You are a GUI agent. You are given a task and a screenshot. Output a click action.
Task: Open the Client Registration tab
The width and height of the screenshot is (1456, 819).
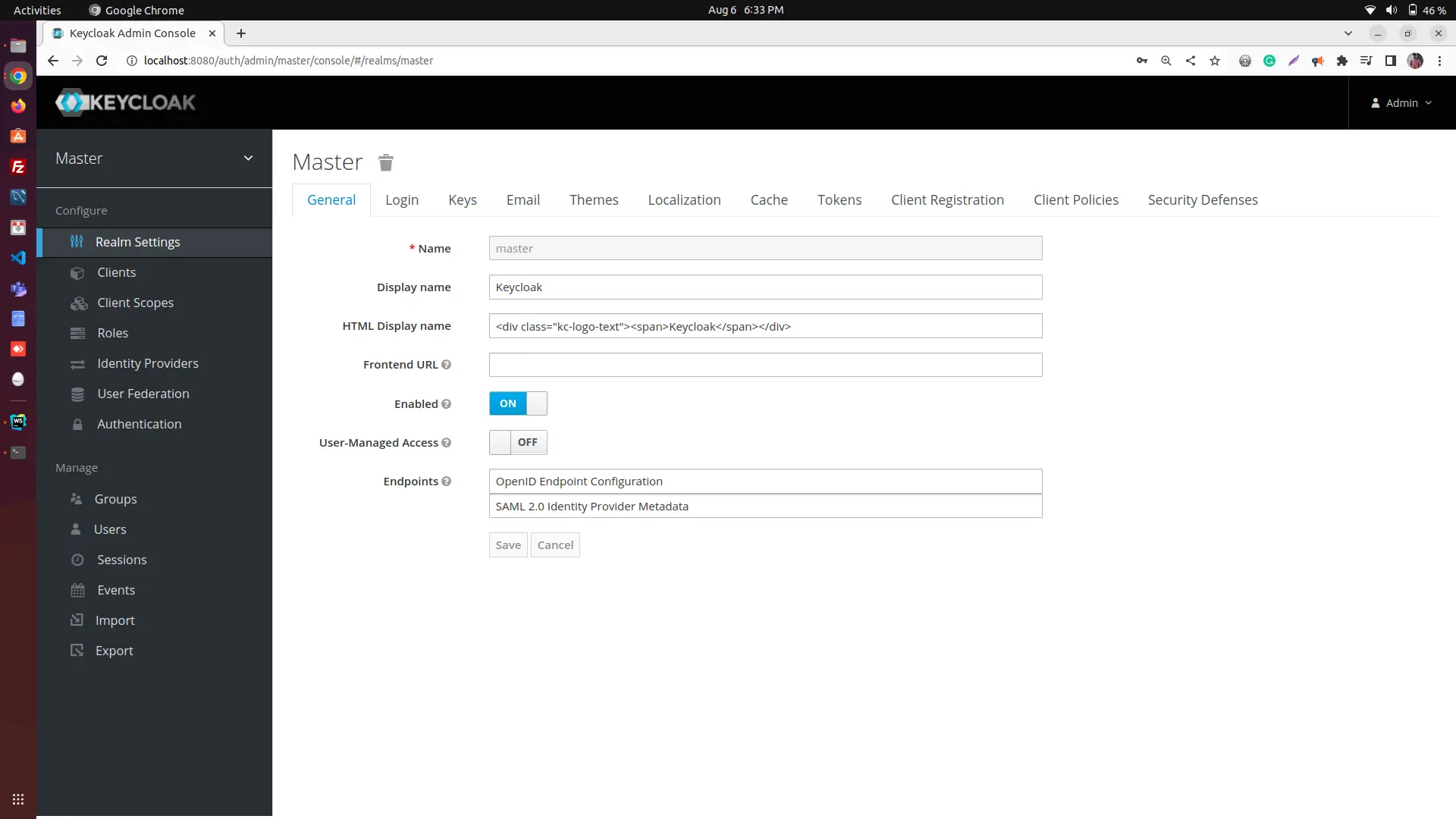(x=947, y=200)
